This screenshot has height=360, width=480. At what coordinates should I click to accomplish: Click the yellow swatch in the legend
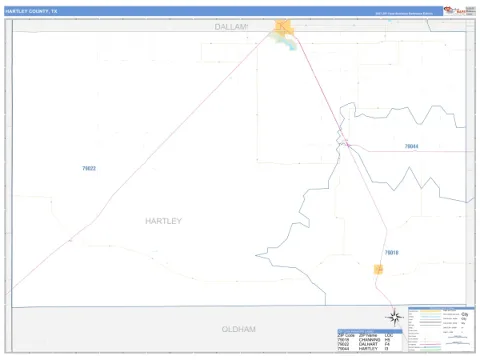tap(430, 311)
